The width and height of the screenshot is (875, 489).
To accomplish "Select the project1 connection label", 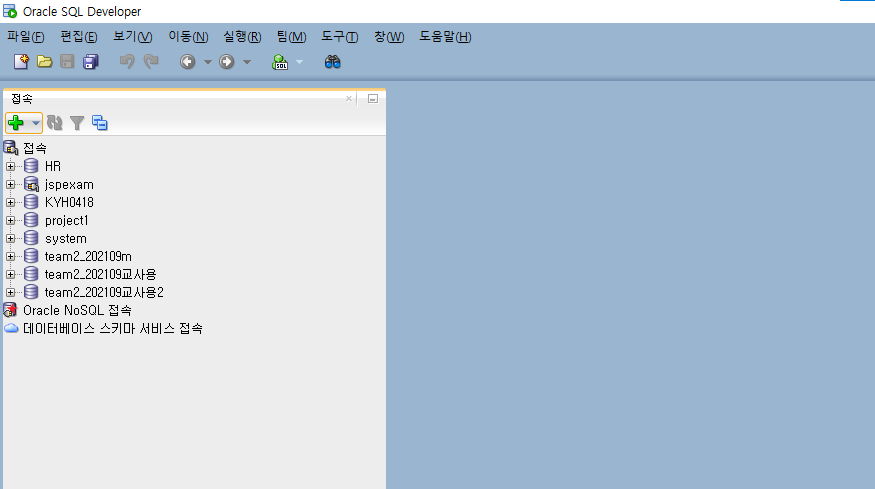I will tap(66, 220).
